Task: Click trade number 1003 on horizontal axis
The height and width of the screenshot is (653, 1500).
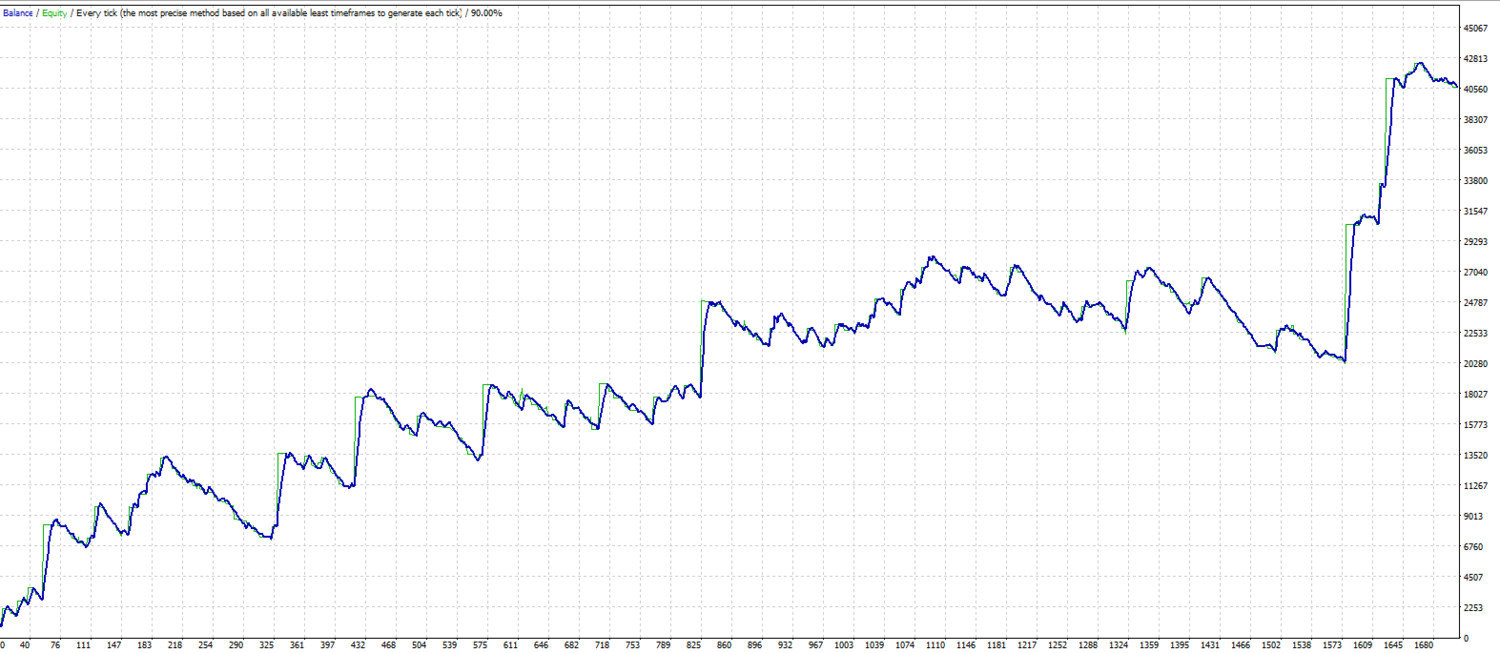Action: tap(845, 646)
